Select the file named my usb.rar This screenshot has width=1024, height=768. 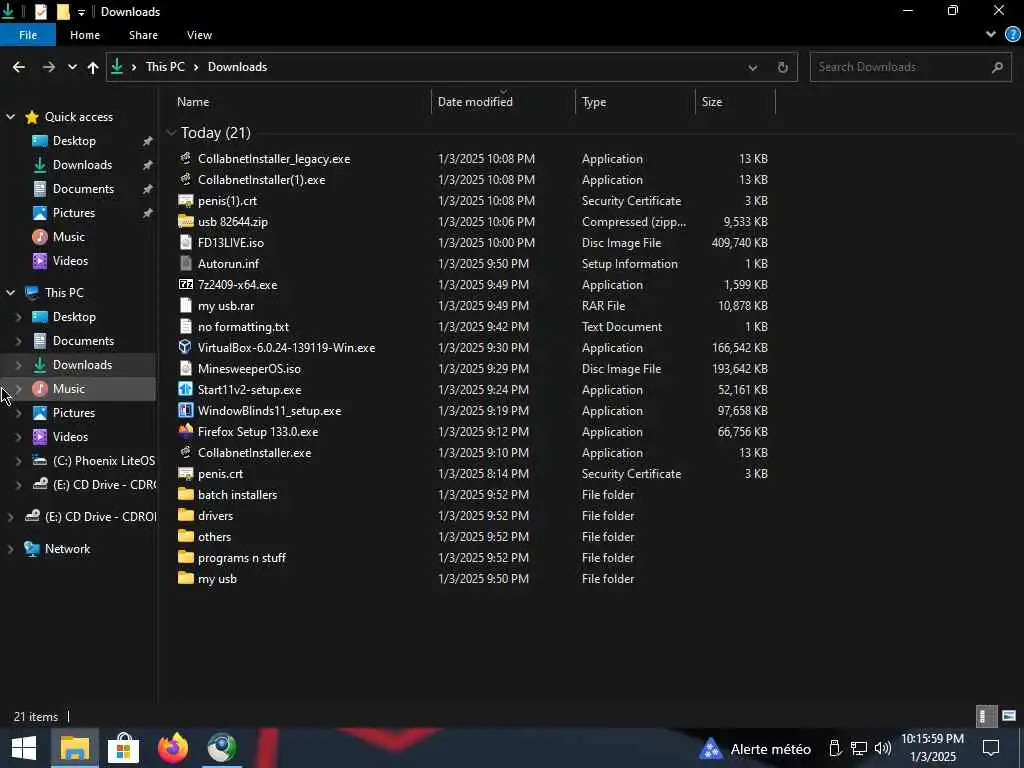[x=226, y=306]
